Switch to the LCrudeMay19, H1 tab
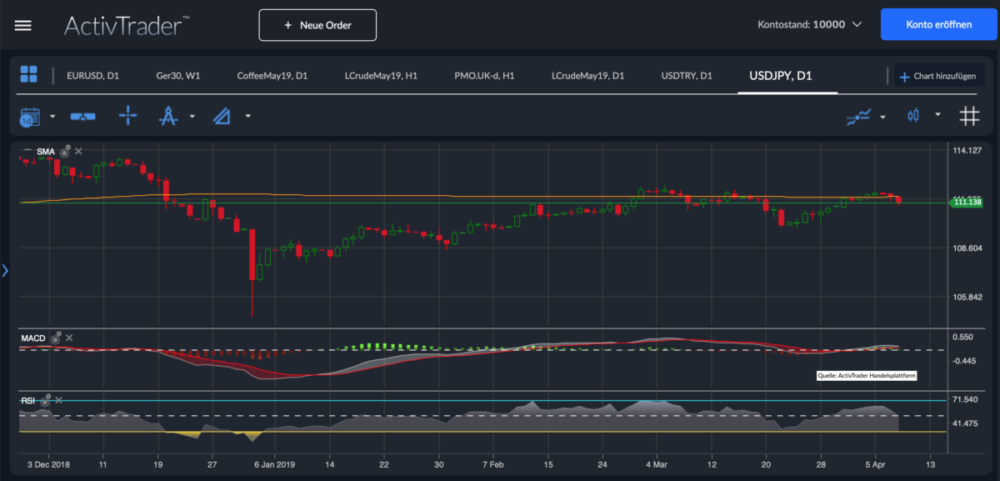This screenshot has height=481, width=1000. 381,75
